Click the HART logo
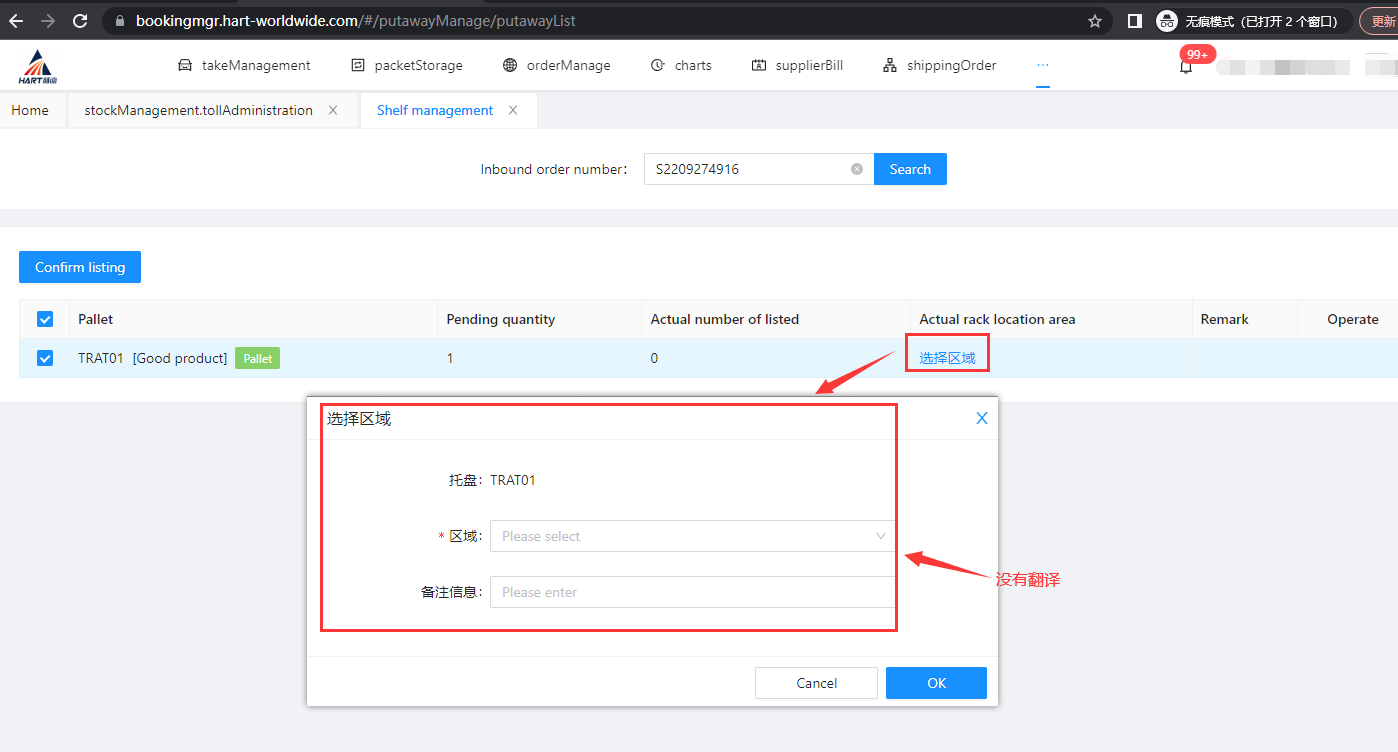This screenshot has width=1398, height=752. pyautogui.click(x=42, y=66)
